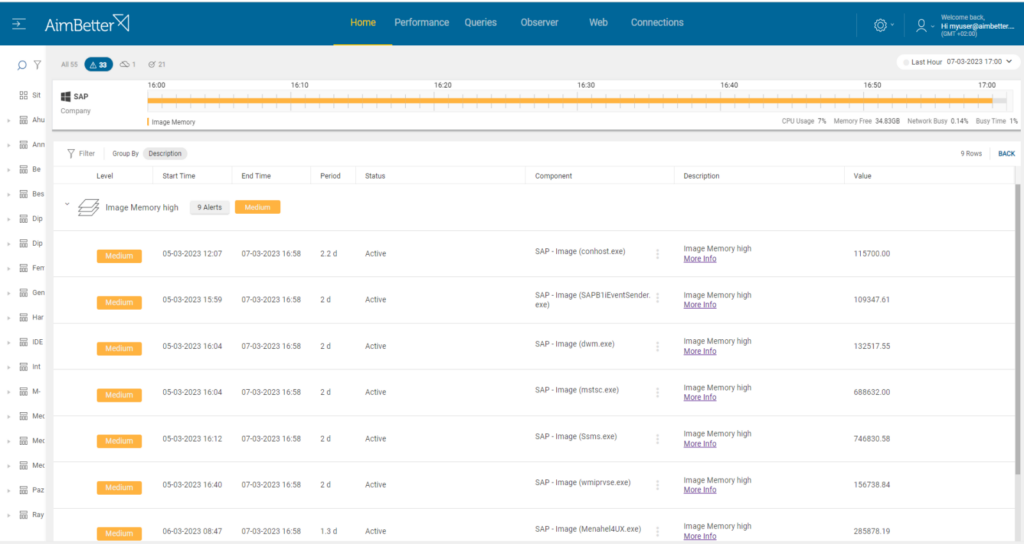Open More Info for conhost.exe alert
The width and height of the screenshot is (1024, 544).
[x=699, y=259]
